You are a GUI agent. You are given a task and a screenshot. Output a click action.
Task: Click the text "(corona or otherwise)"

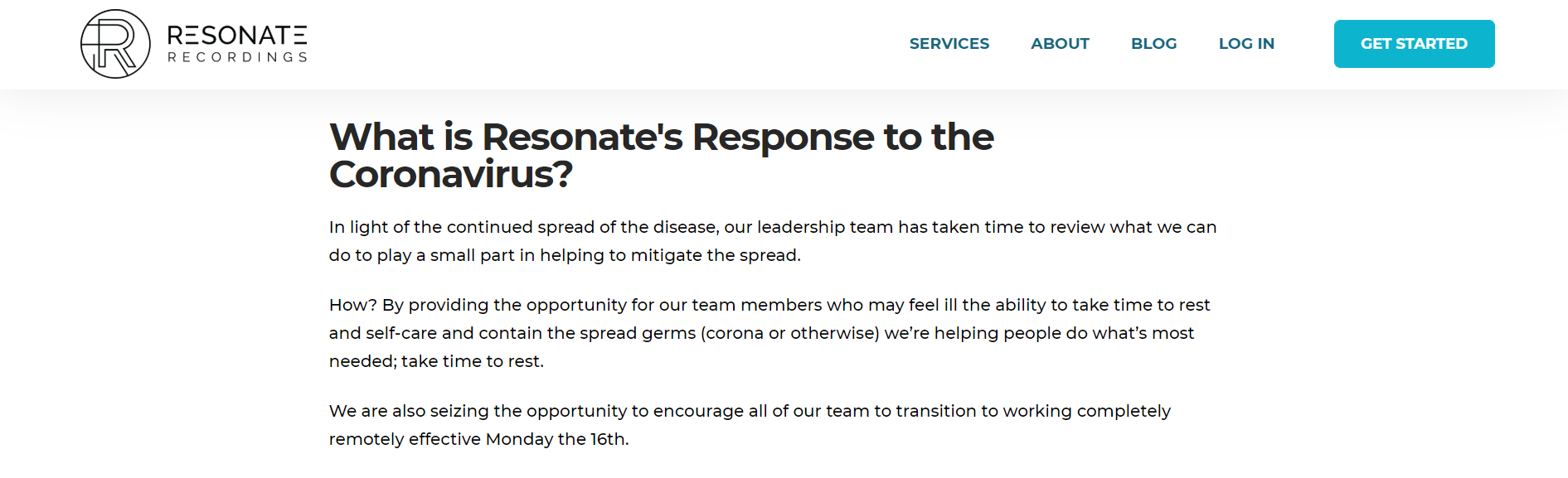pos(789,333)
